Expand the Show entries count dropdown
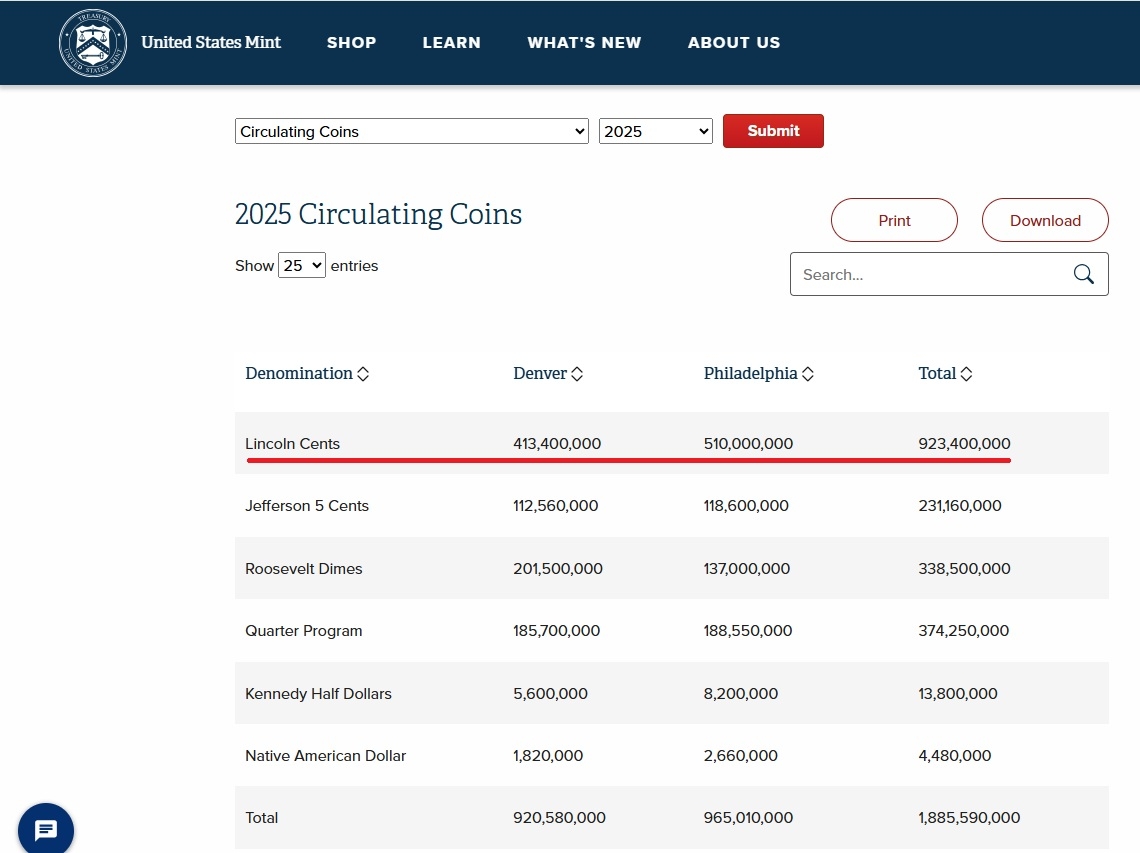The width and height of the screenshot is (1140, 853). 302,266
